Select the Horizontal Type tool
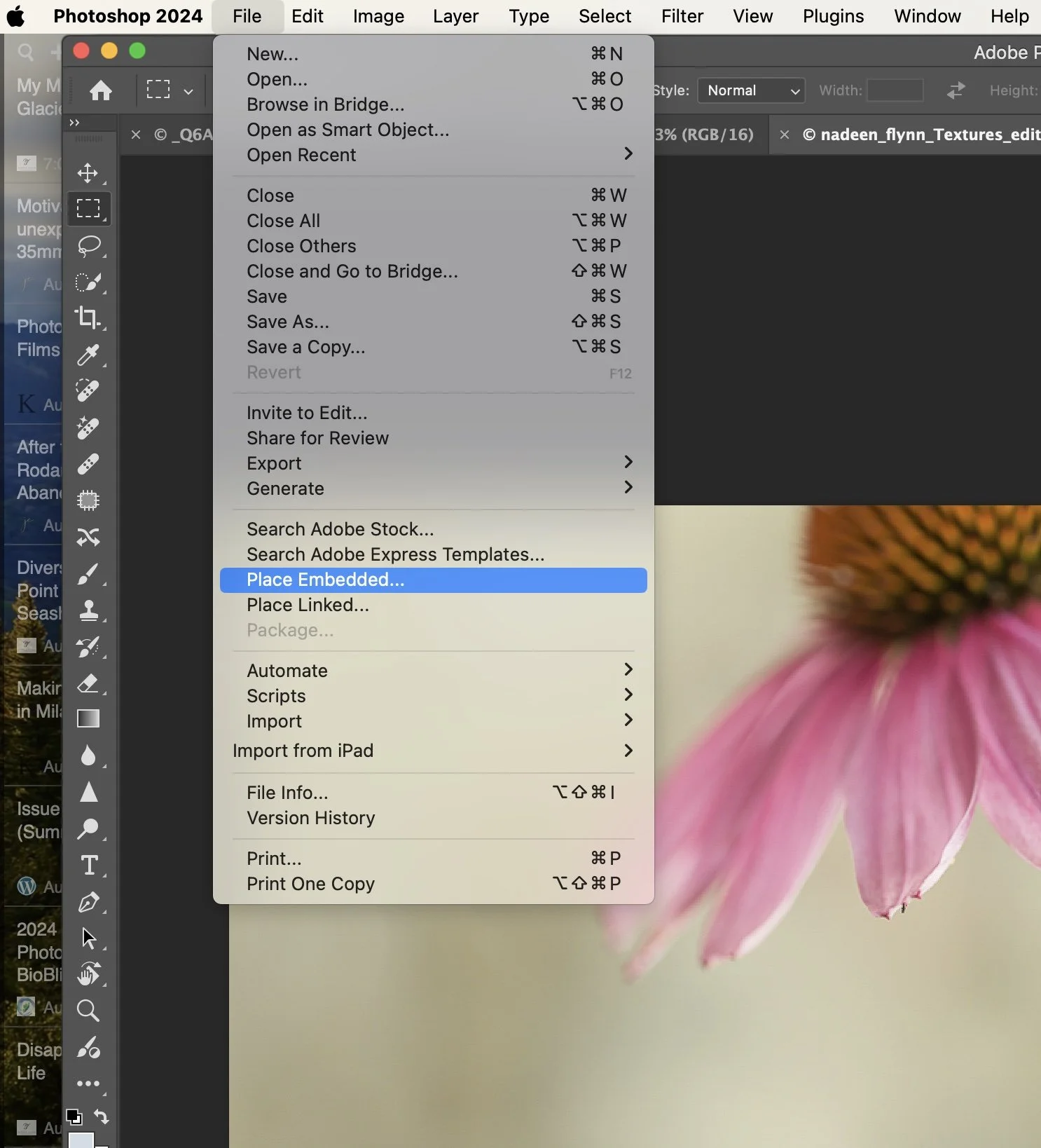This screenshot has height=1148, width=1041. click(89, 866)
